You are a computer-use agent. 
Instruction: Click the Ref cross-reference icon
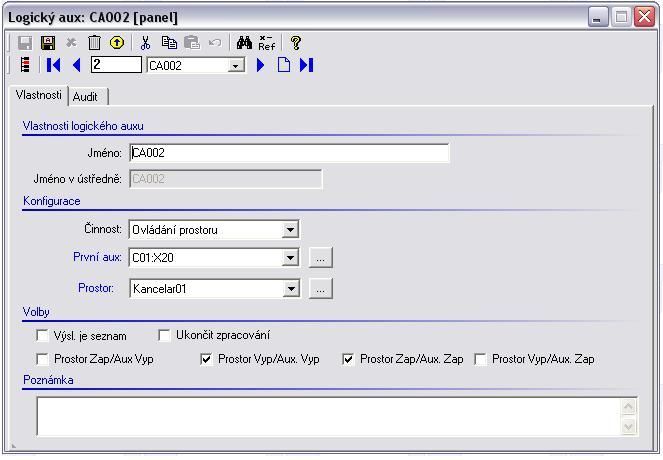(x=266, y=43)
